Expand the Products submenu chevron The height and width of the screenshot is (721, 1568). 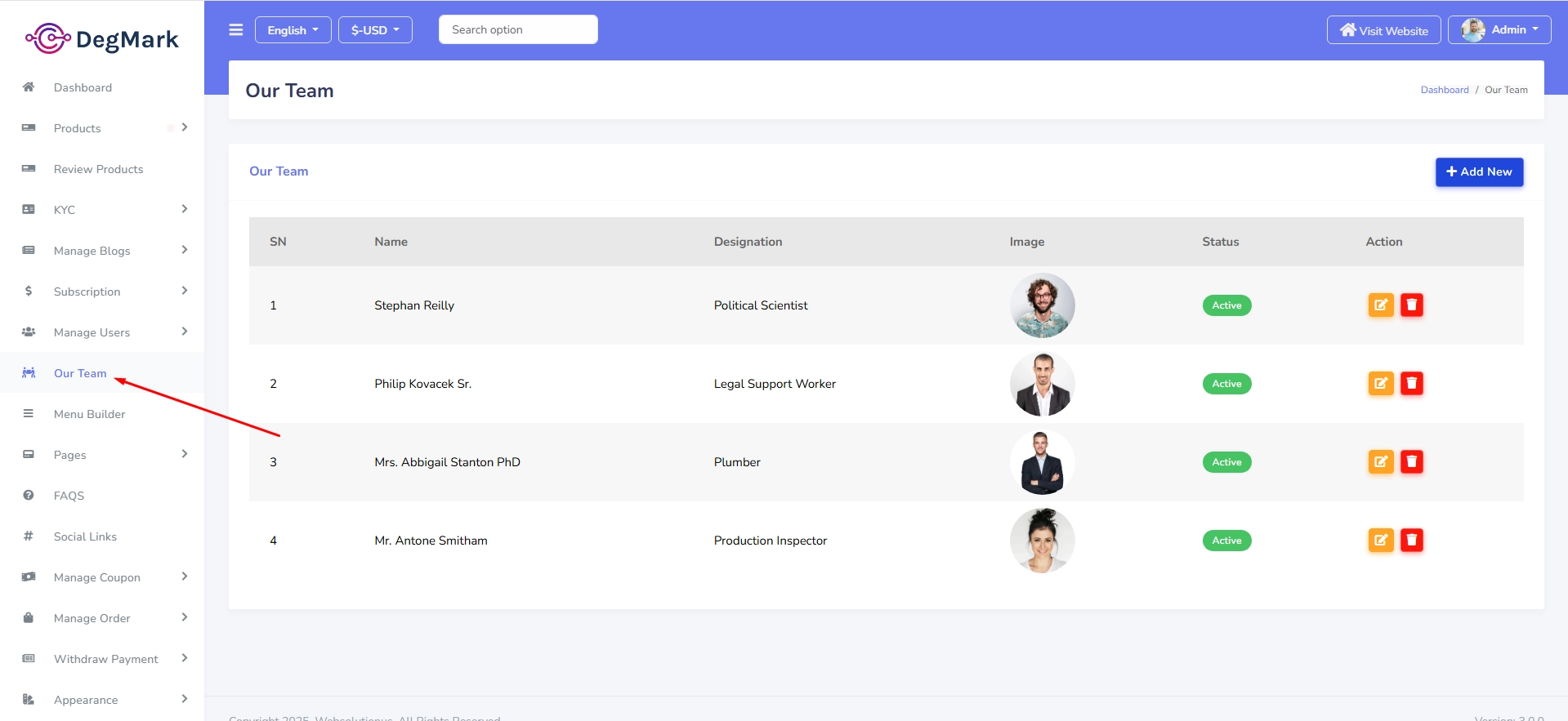185,127
